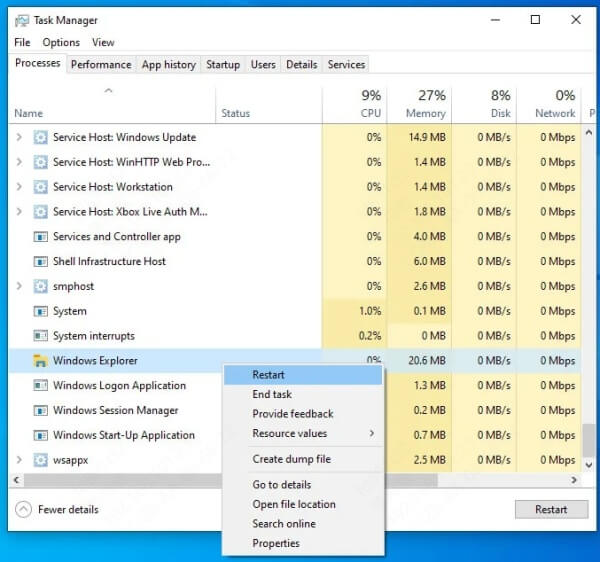600x562 pixels.
Task: Click the wsappx gear icon
Action: (x=41, y=460)
